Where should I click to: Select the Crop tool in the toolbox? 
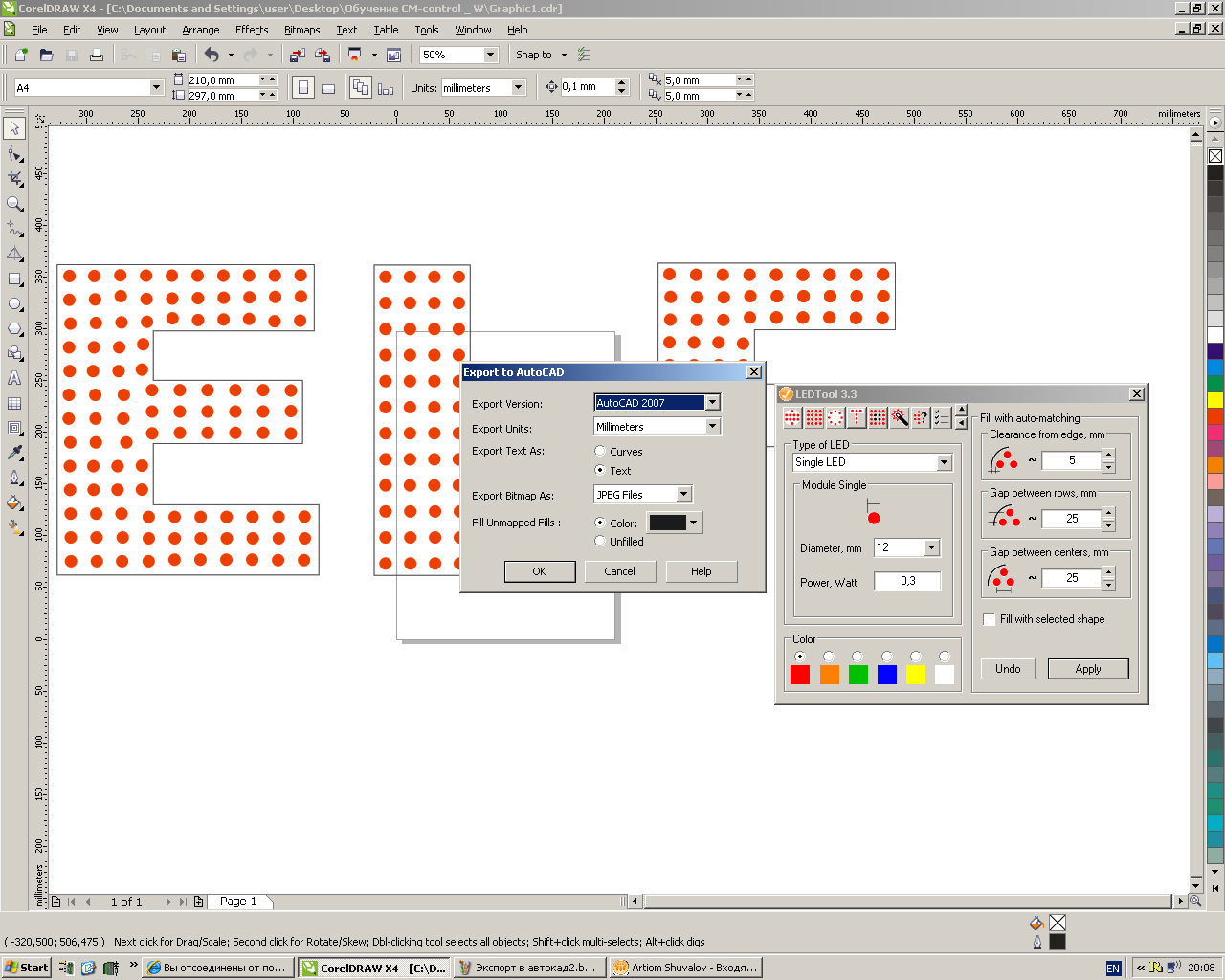click(14, 179)
